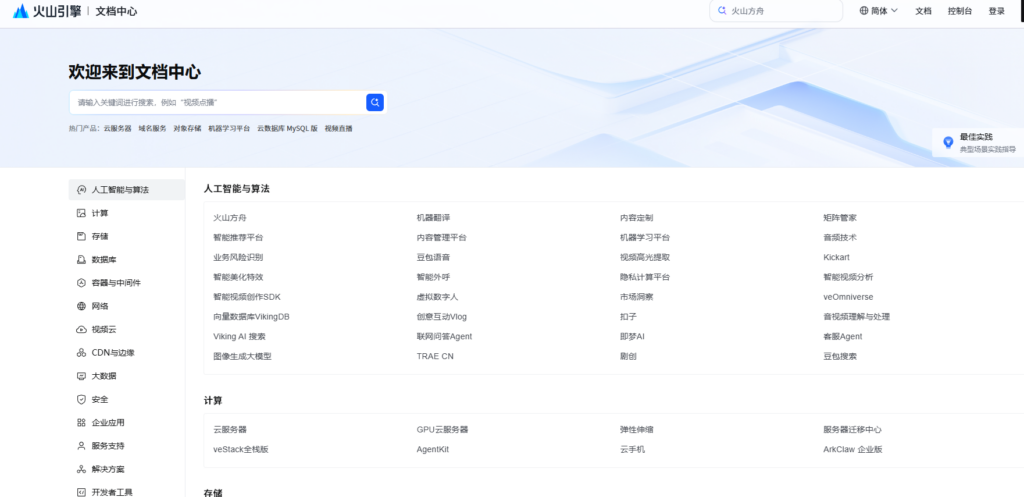Open 控制台 in the top navigation
Image resolution: width=1024 pixels, height=497 pixels.
tap(959, 11)
